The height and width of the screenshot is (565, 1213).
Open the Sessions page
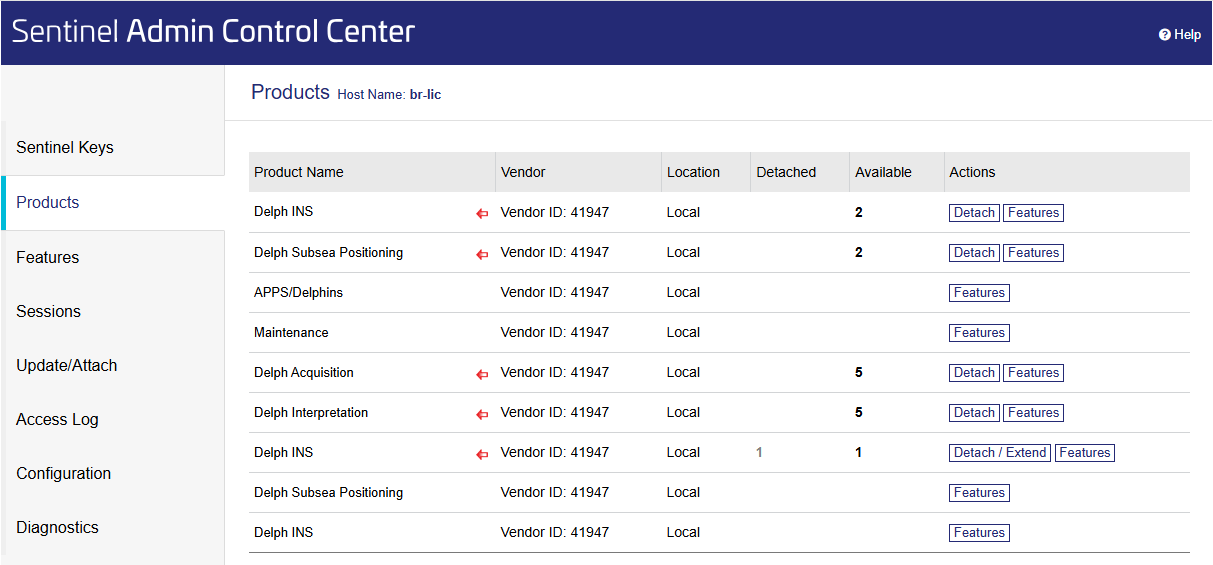[48, 311]
